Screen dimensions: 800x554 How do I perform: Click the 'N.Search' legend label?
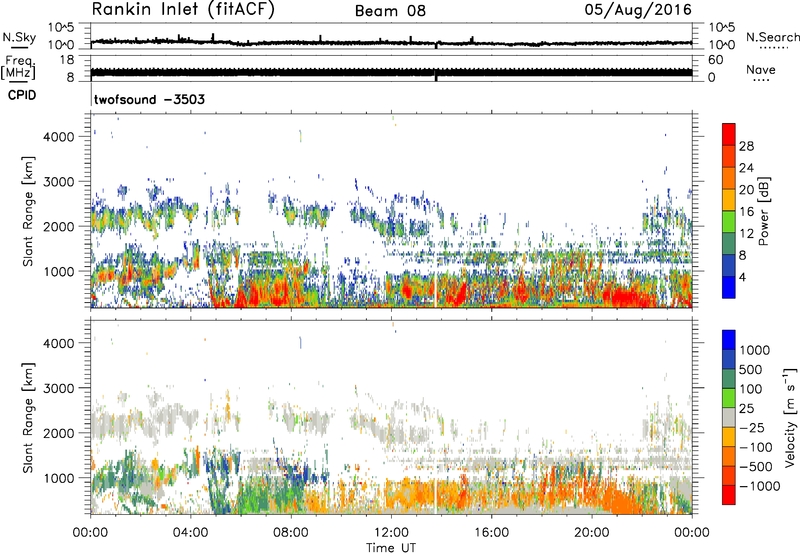point(773,37)
